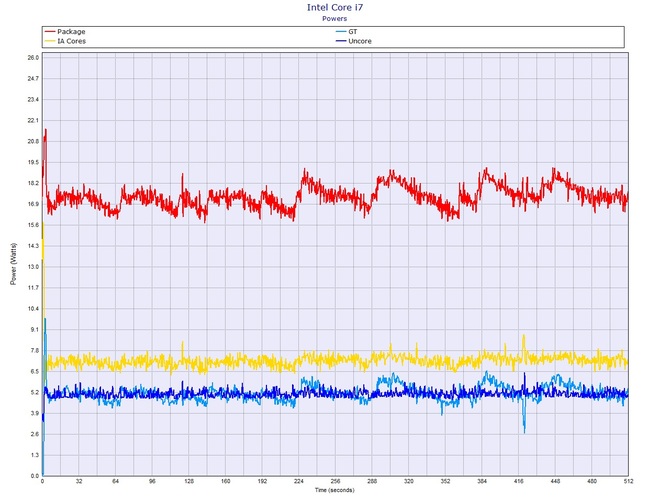The image size is (670, 502).
Task: Click the 16.9 y-axis value
Action: 33,204
